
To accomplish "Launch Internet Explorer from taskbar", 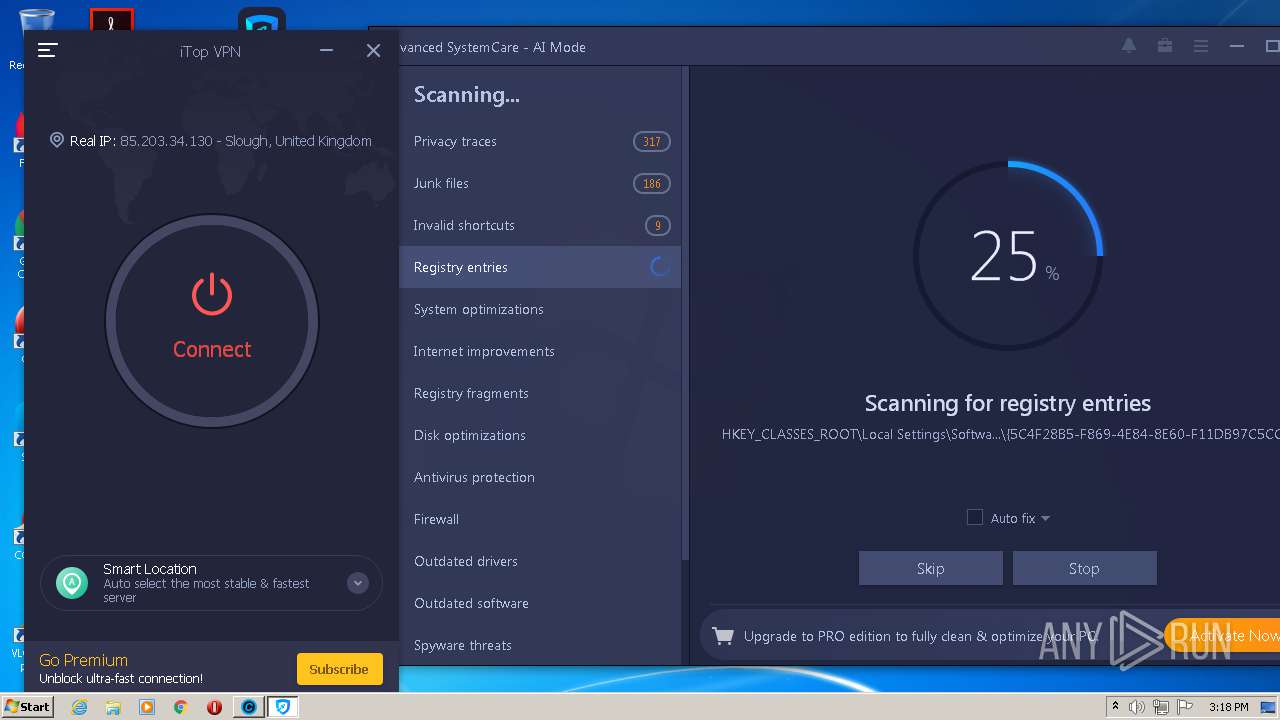I will (80, 707).
